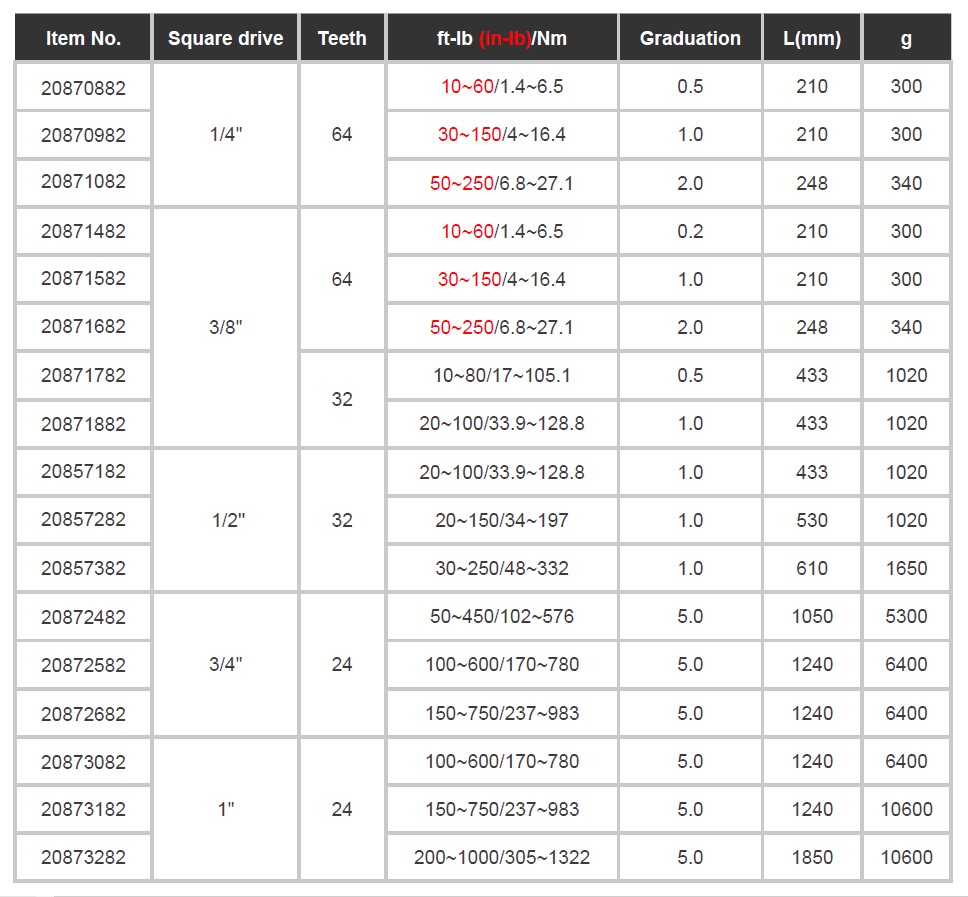Click torque range 10~60/1.4~6.5 for item 20870882
The width and height of the screenshot is (968, 897).
[502, 86]
